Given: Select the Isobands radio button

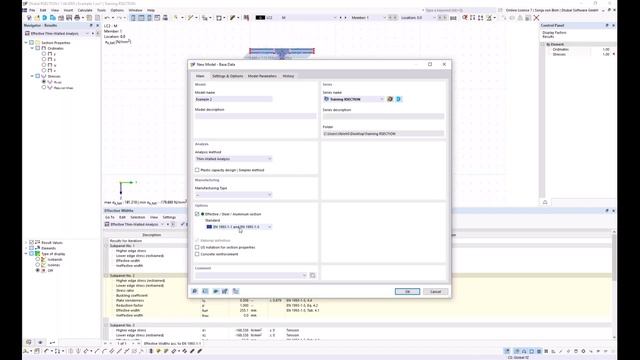Looking at the screenshot, I should [38, 259].
